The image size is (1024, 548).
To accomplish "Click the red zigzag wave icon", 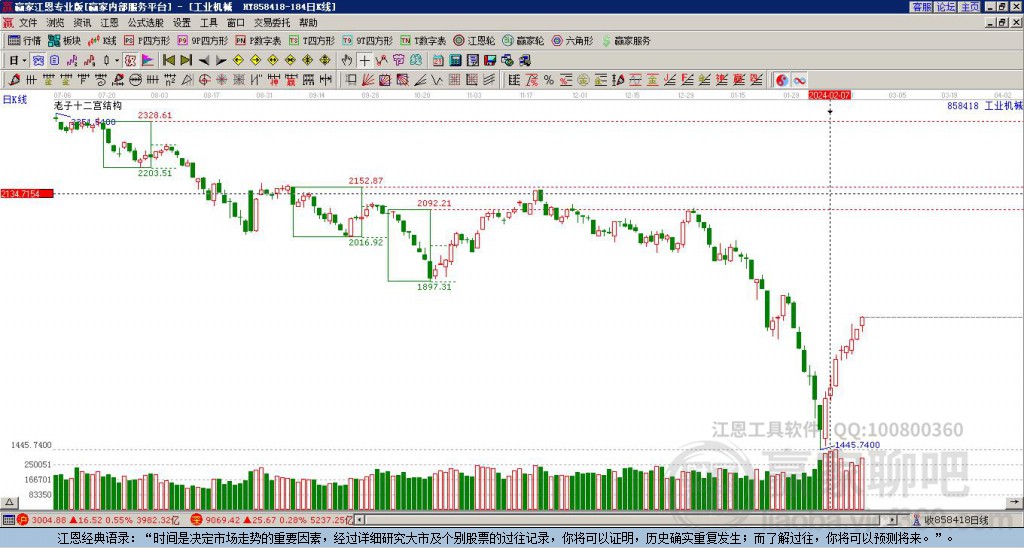I will coord(381,61).
